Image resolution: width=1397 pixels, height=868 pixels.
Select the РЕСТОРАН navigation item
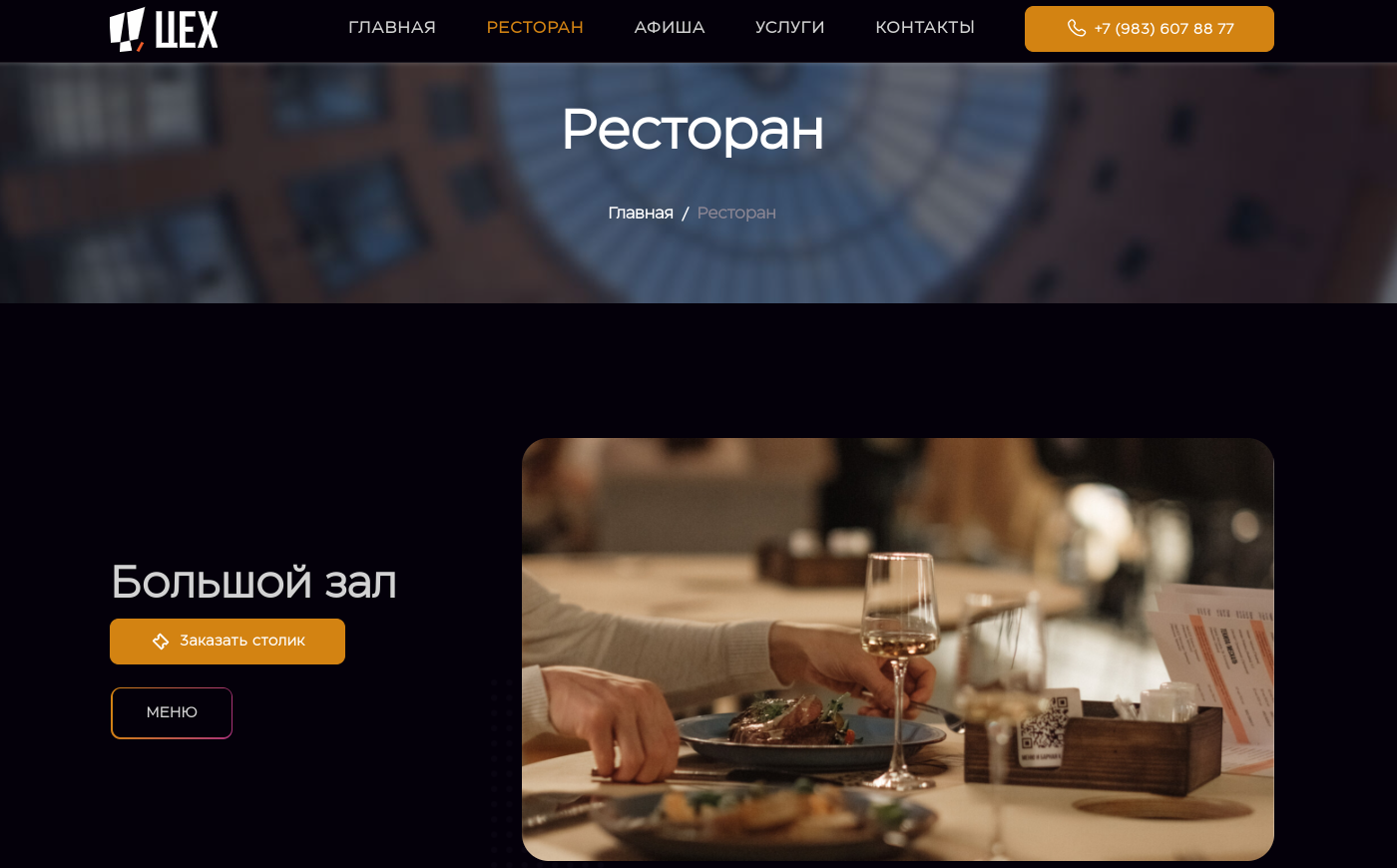(x=535, y=28)
